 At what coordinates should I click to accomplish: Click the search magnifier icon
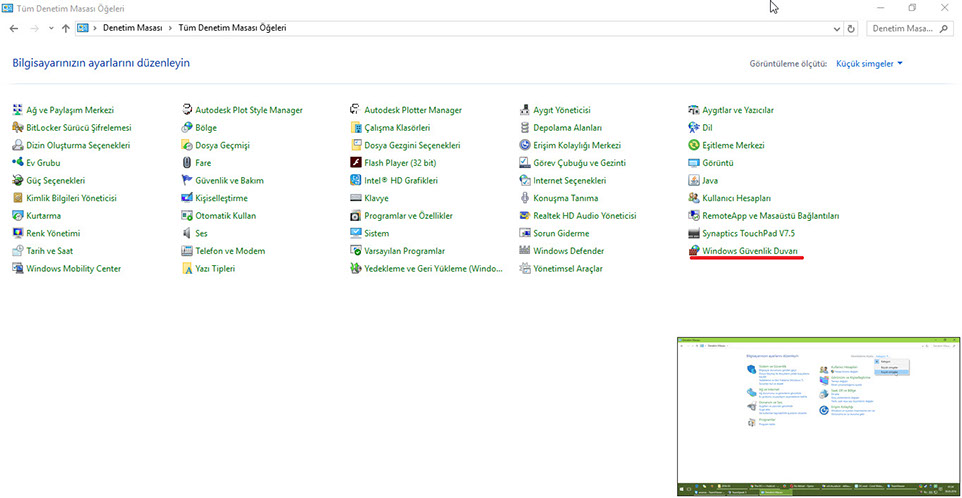(944, 29)
